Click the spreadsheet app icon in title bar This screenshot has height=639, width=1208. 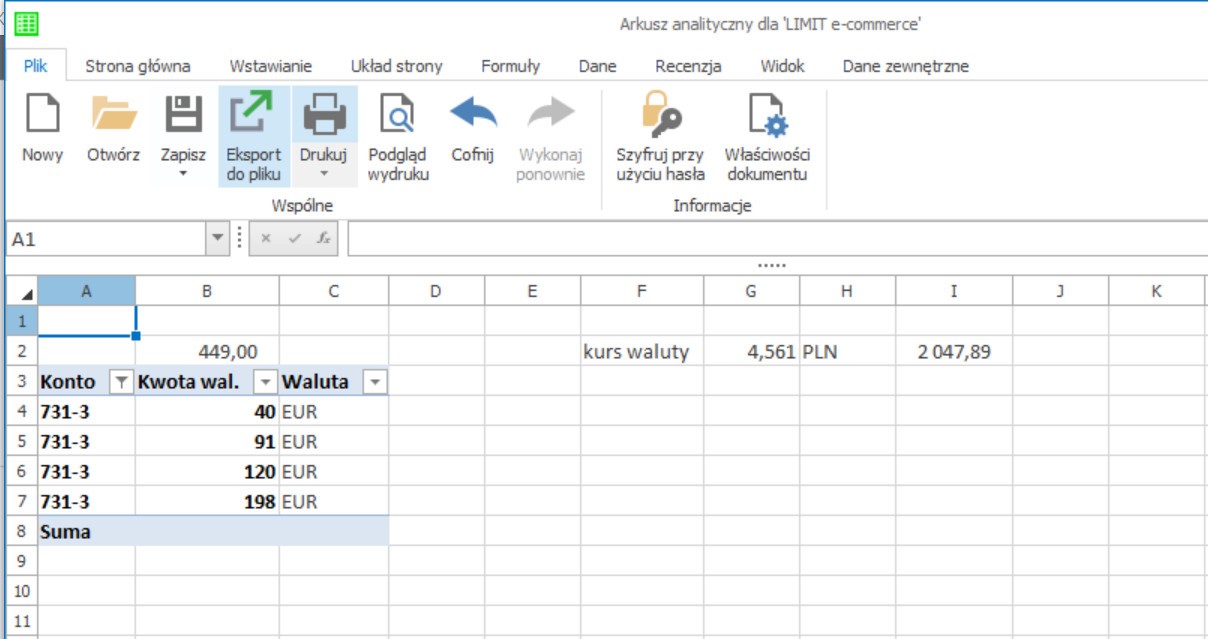pyautogui.click(x=26, y=23)
